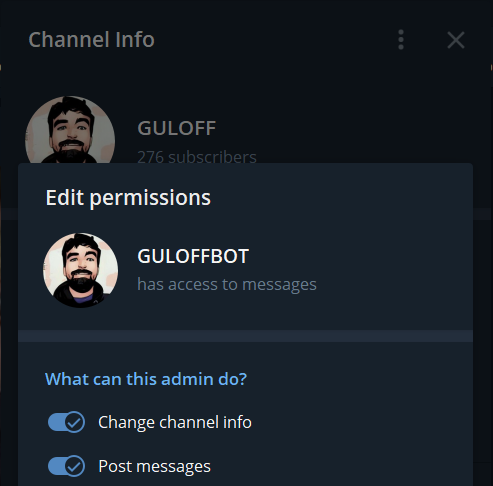Click checkmark knob of Change channel info toggle

[74, 422]
